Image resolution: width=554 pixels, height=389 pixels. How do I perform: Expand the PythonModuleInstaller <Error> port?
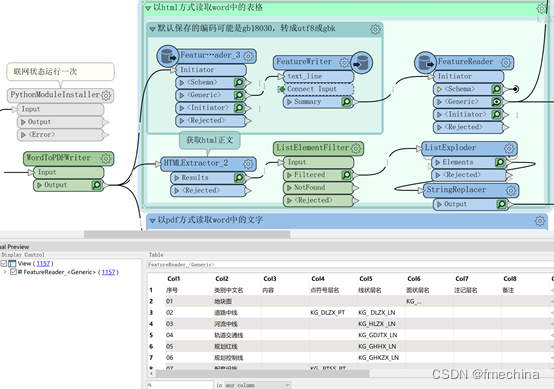tap(23, 135)
